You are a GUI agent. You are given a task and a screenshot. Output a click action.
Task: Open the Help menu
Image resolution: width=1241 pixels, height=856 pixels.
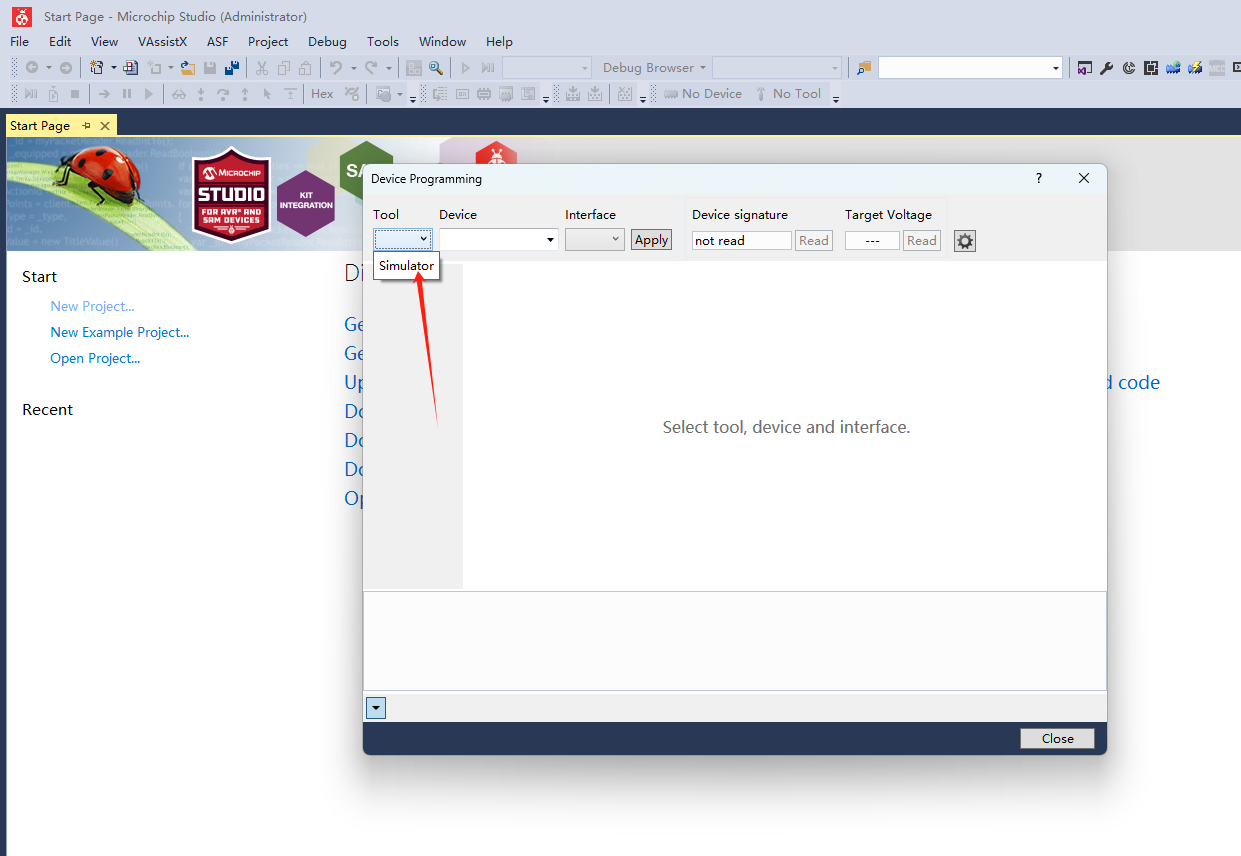pyautogui.click(x=499, y=42)
